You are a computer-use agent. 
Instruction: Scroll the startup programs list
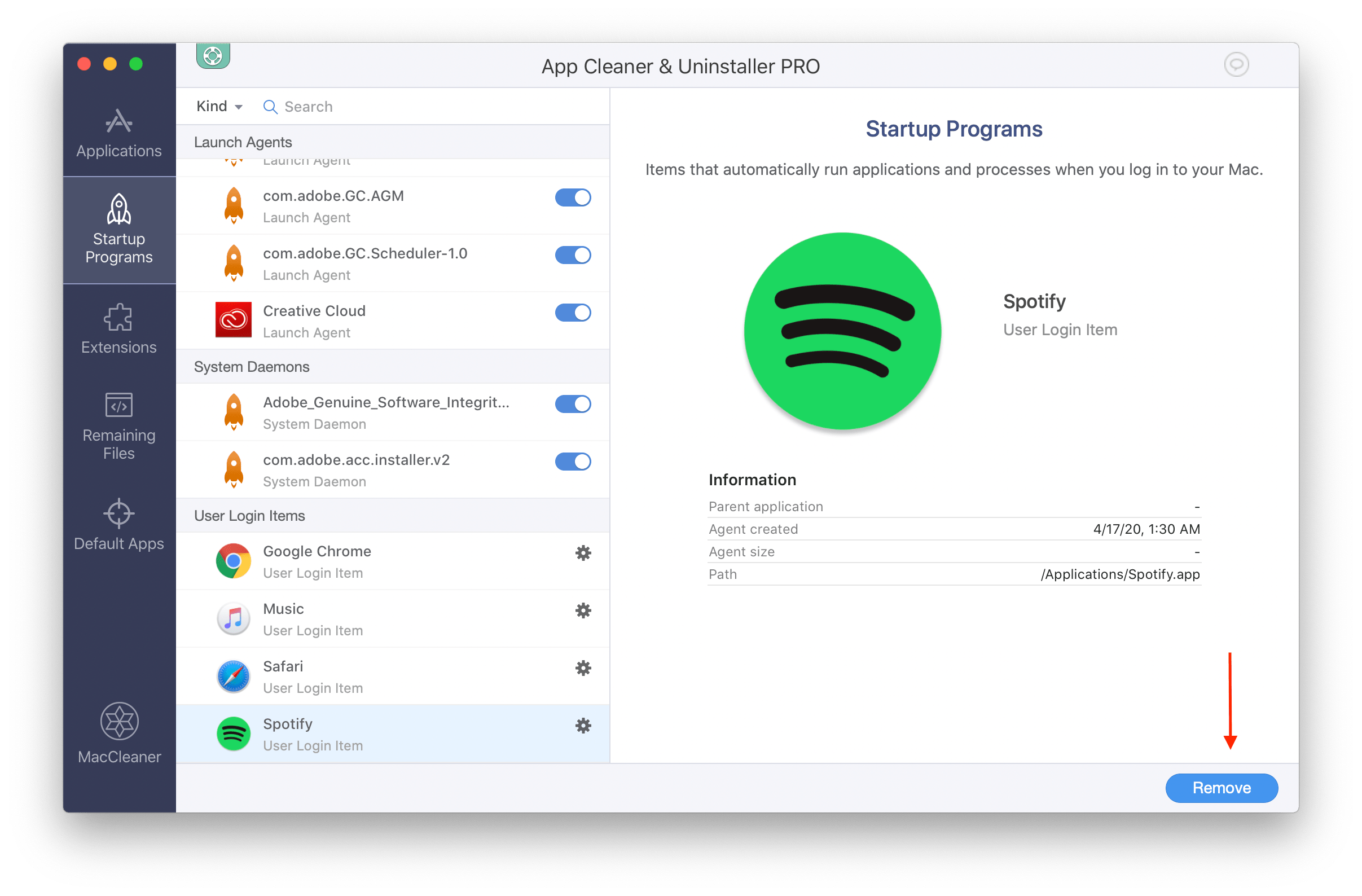[608, 450]
